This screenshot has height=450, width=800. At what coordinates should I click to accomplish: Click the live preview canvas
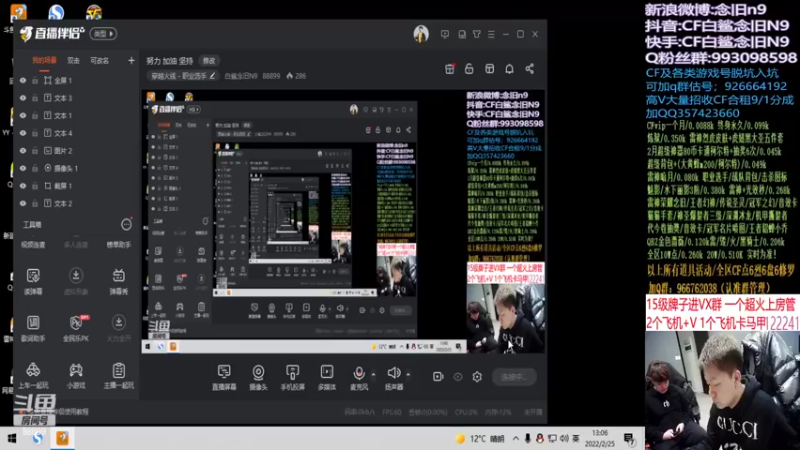click(x=343, y=222)
